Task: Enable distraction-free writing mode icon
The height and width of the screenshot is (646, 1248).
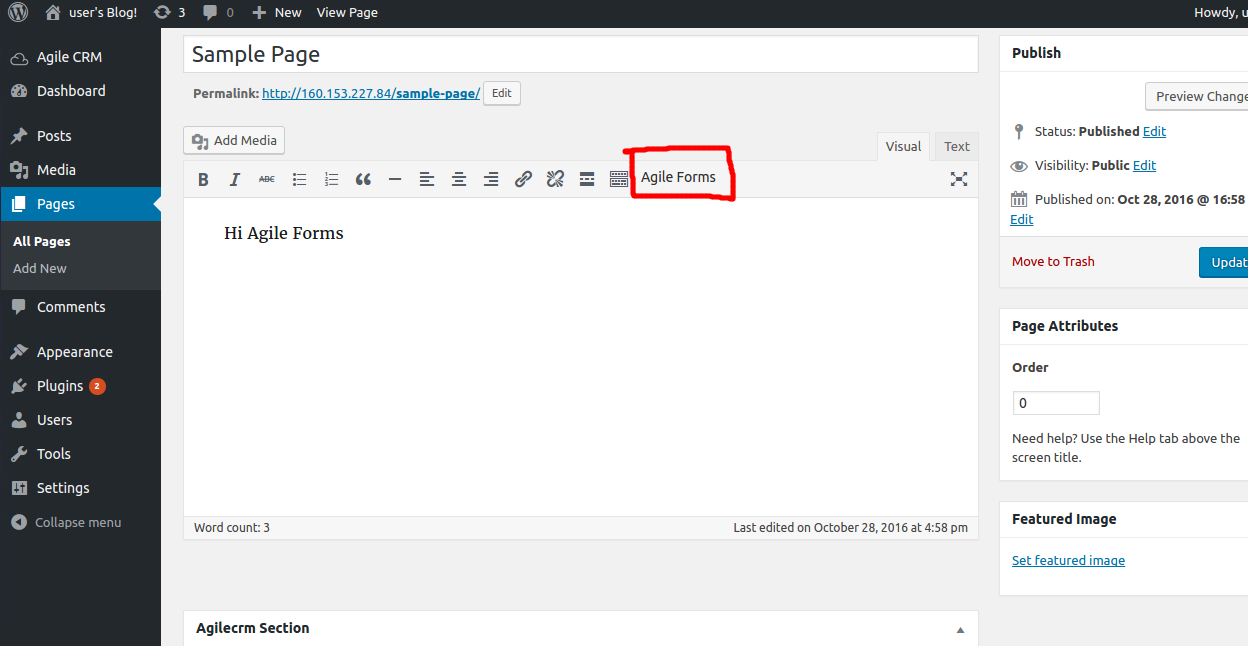Action: [959, 179]
